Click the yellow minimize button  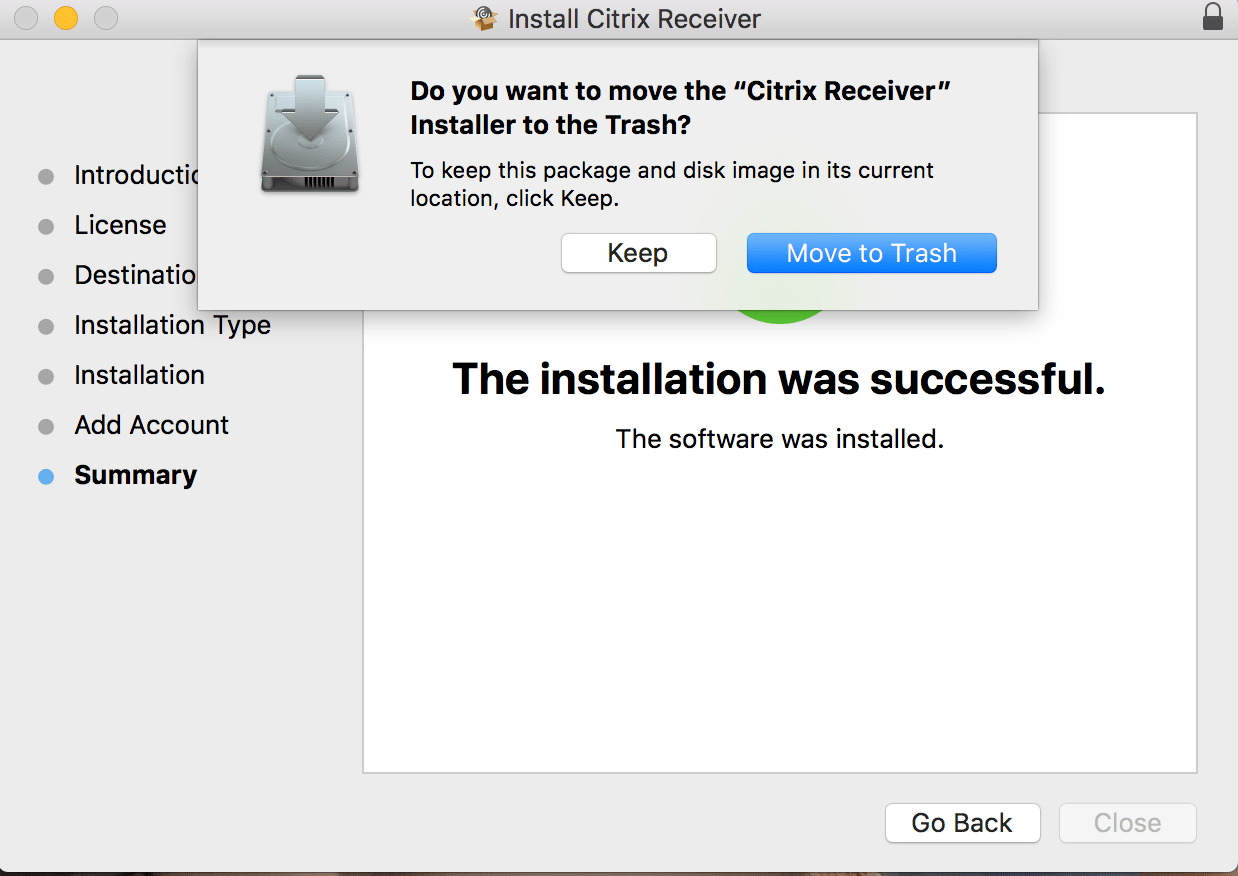coord(65,17)
